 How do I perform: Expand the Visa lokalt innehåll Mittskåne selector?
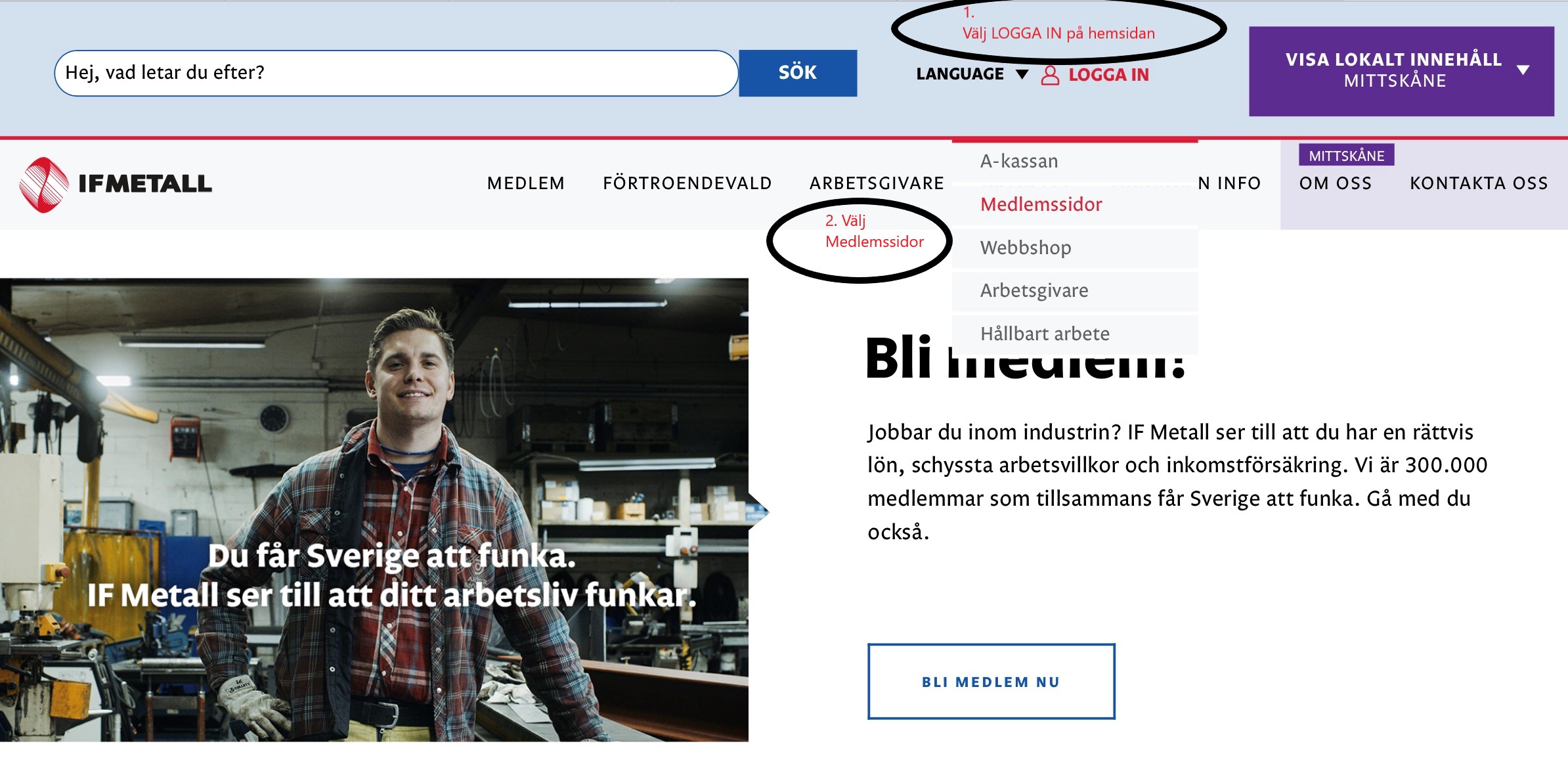[x=1401, y=71]
